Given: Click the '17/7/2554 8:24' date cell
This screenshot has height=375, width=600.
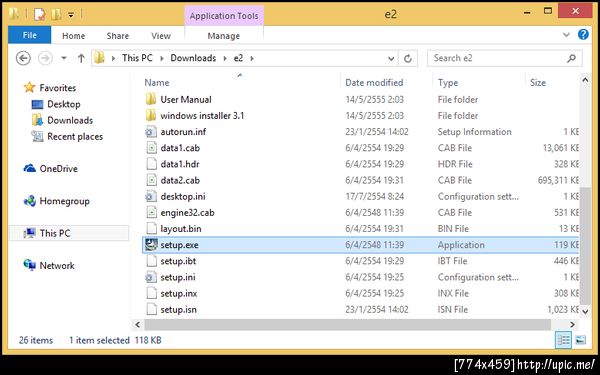Looking at the screenshot, I should click(x=374, y=197).
